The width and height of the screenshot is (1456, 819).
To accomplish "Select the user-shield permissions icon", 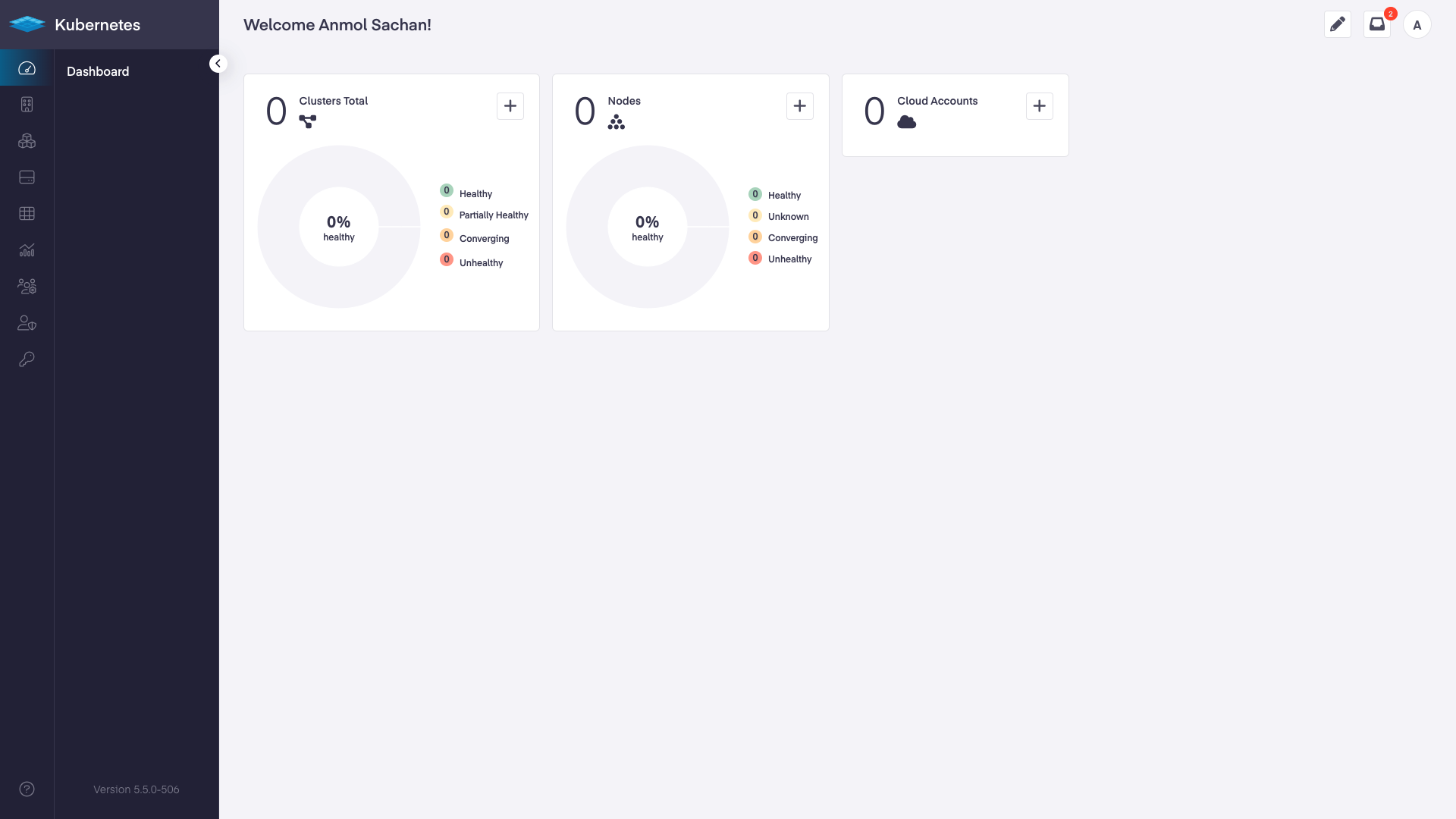I will coord(27,323).
